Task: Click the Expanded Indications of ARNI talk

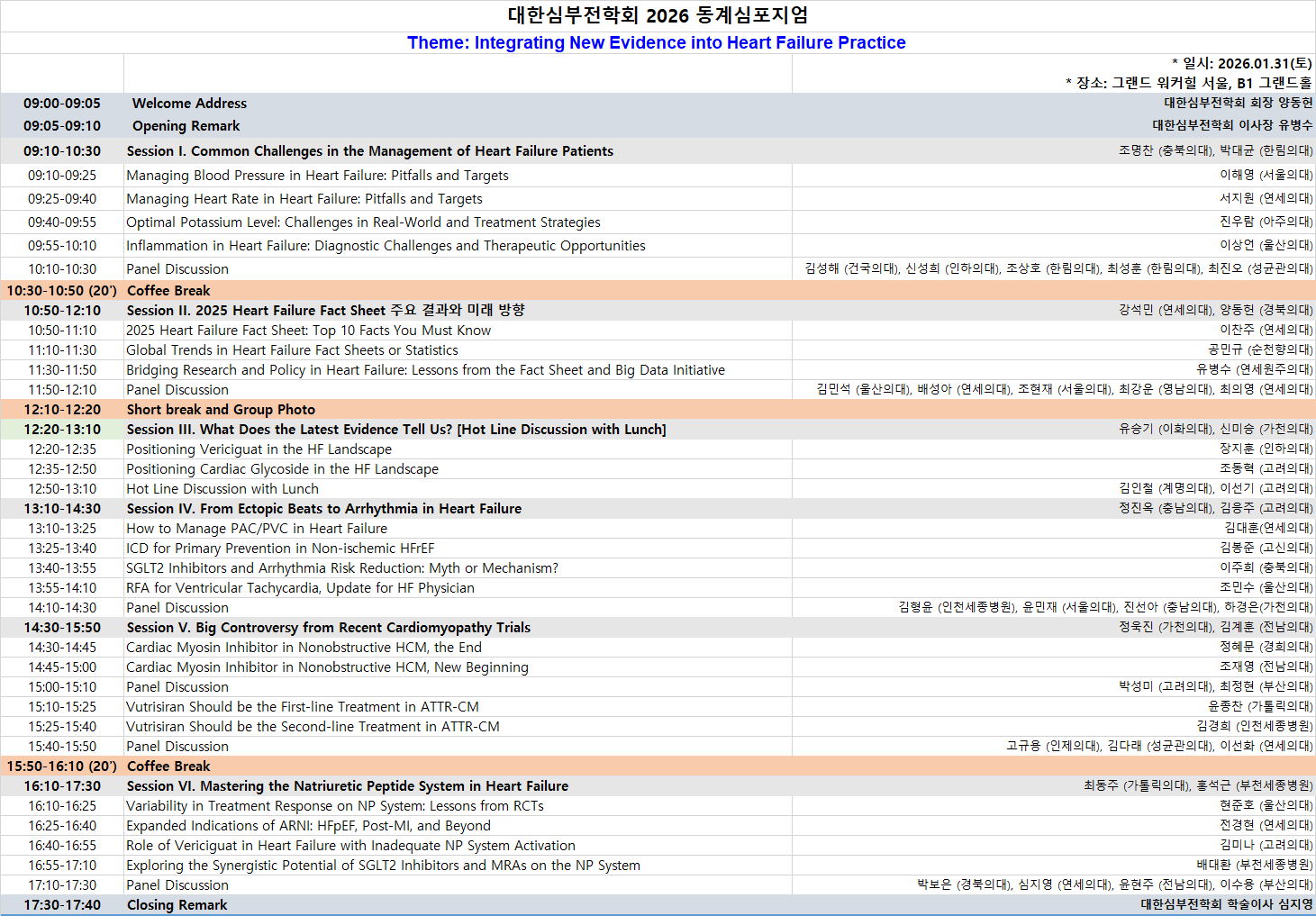Action: point(308,826)
